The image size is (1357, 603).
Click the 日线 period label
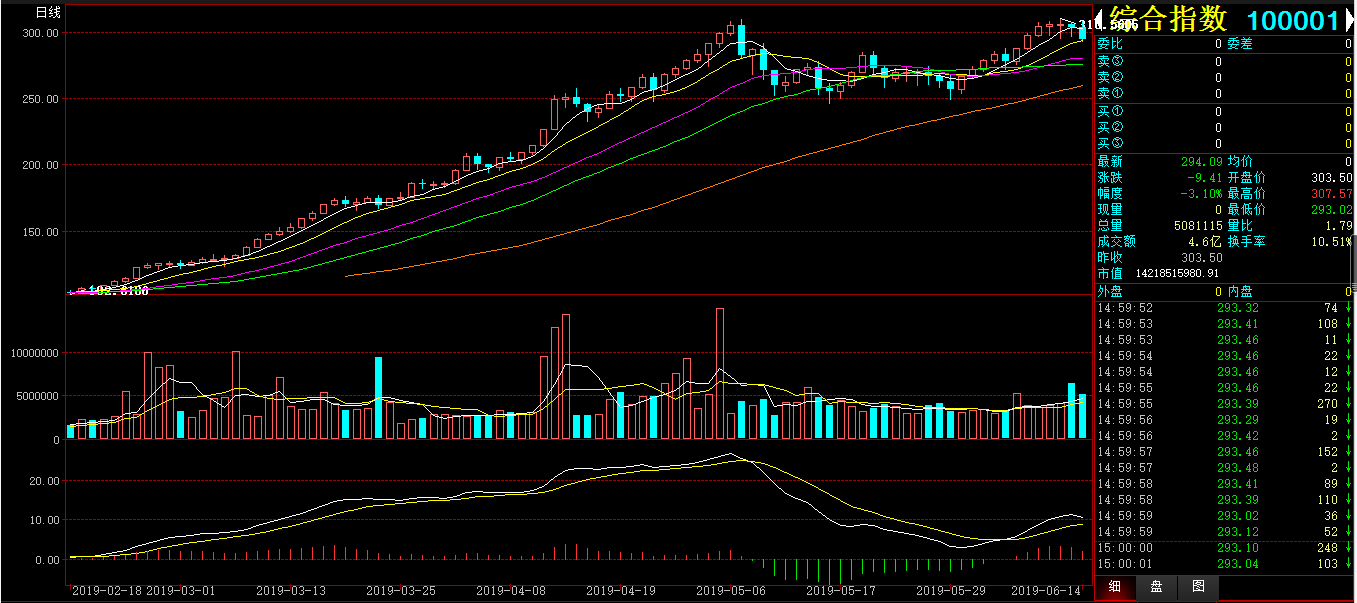[48, 13]
